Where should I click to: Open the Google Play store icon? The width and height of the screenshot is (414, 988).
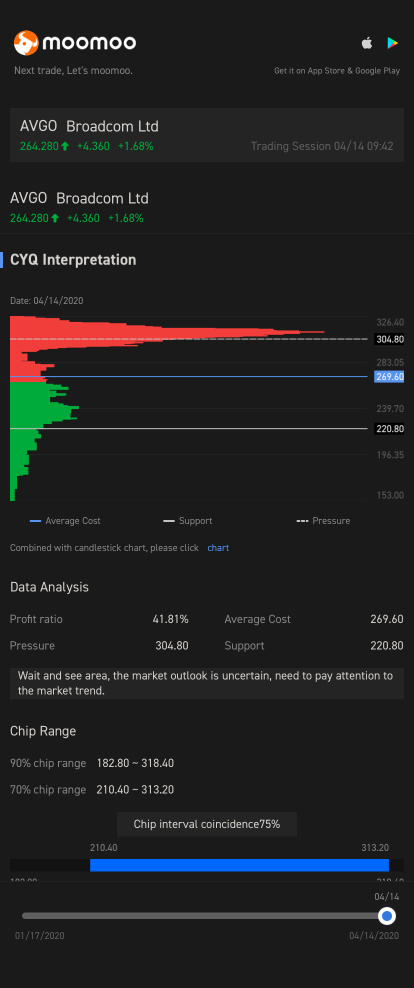pyautogui.click(x=392, y=43)
